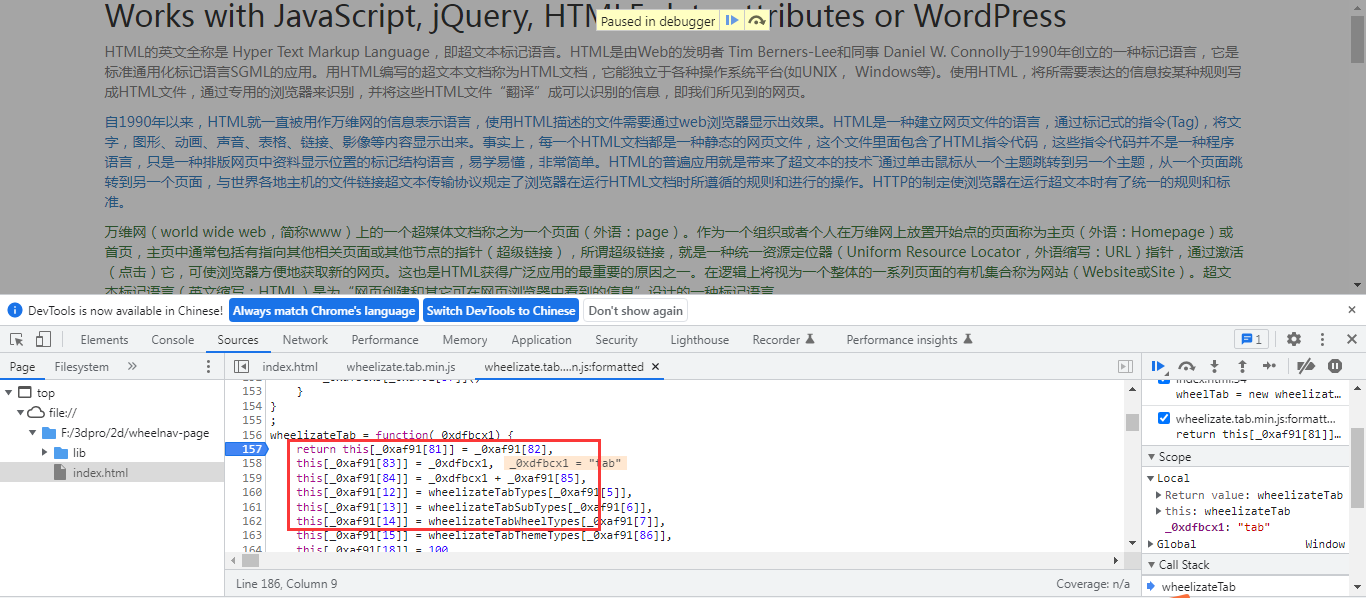Hide the navigator sidebar pane

click(241, 367)
